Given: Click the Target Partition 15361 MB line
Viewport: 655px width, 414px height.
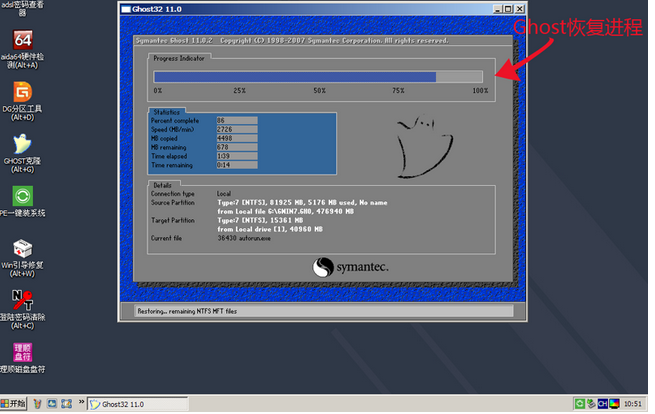Looking at the screenshot, I should 260,220.
